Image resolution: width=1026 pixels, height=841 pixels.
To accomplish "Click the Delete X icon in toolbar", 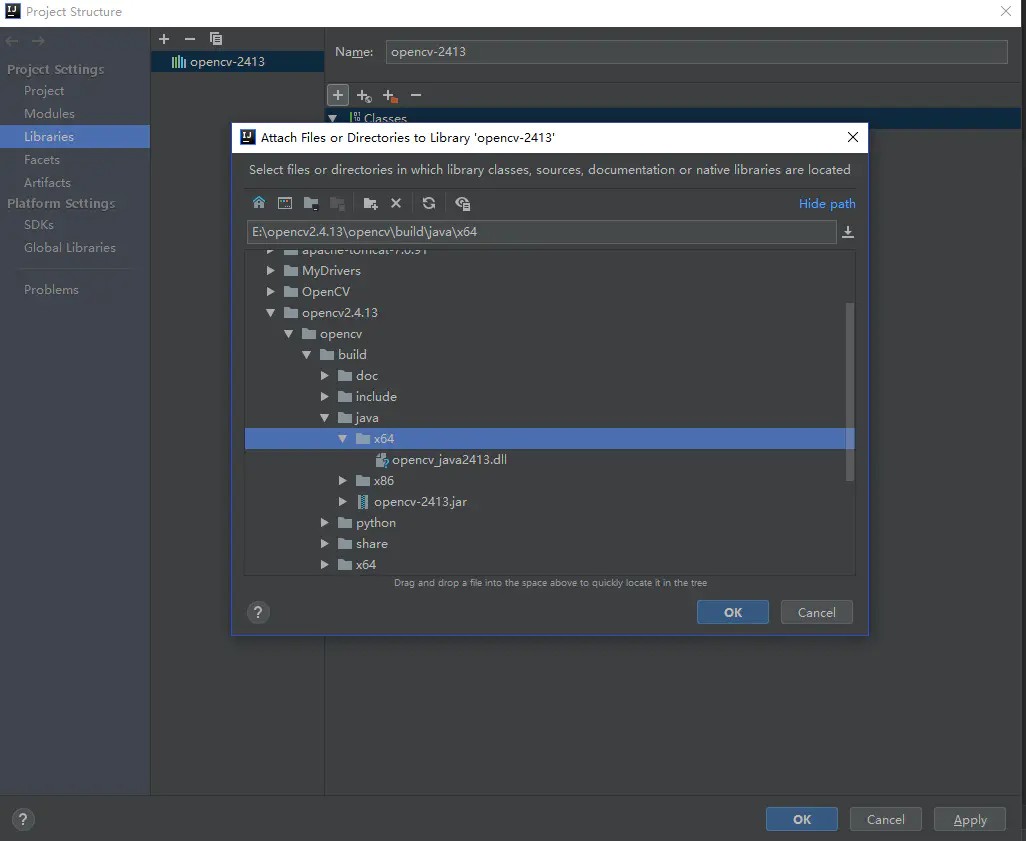I will click(x=396, y=203).
